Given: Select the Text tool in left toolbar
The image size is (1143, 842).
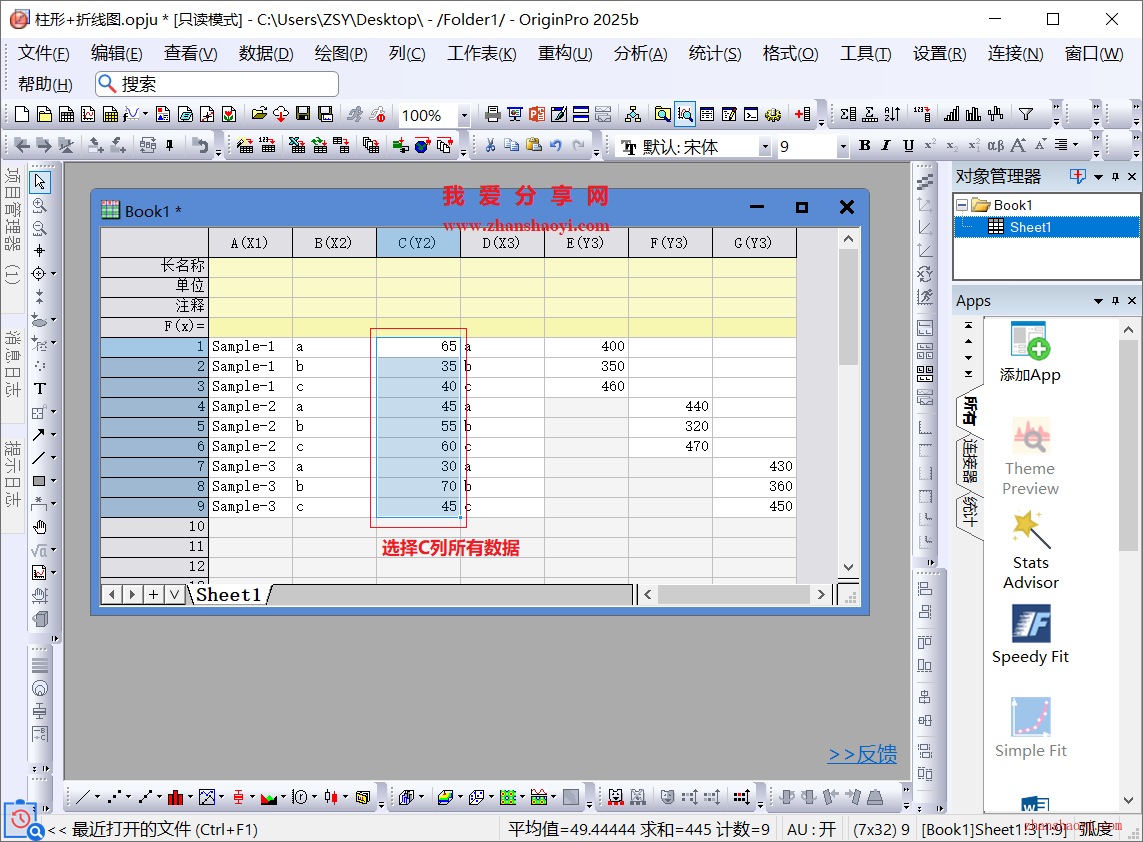Looking at the screenshot, I should pos(40,389).
